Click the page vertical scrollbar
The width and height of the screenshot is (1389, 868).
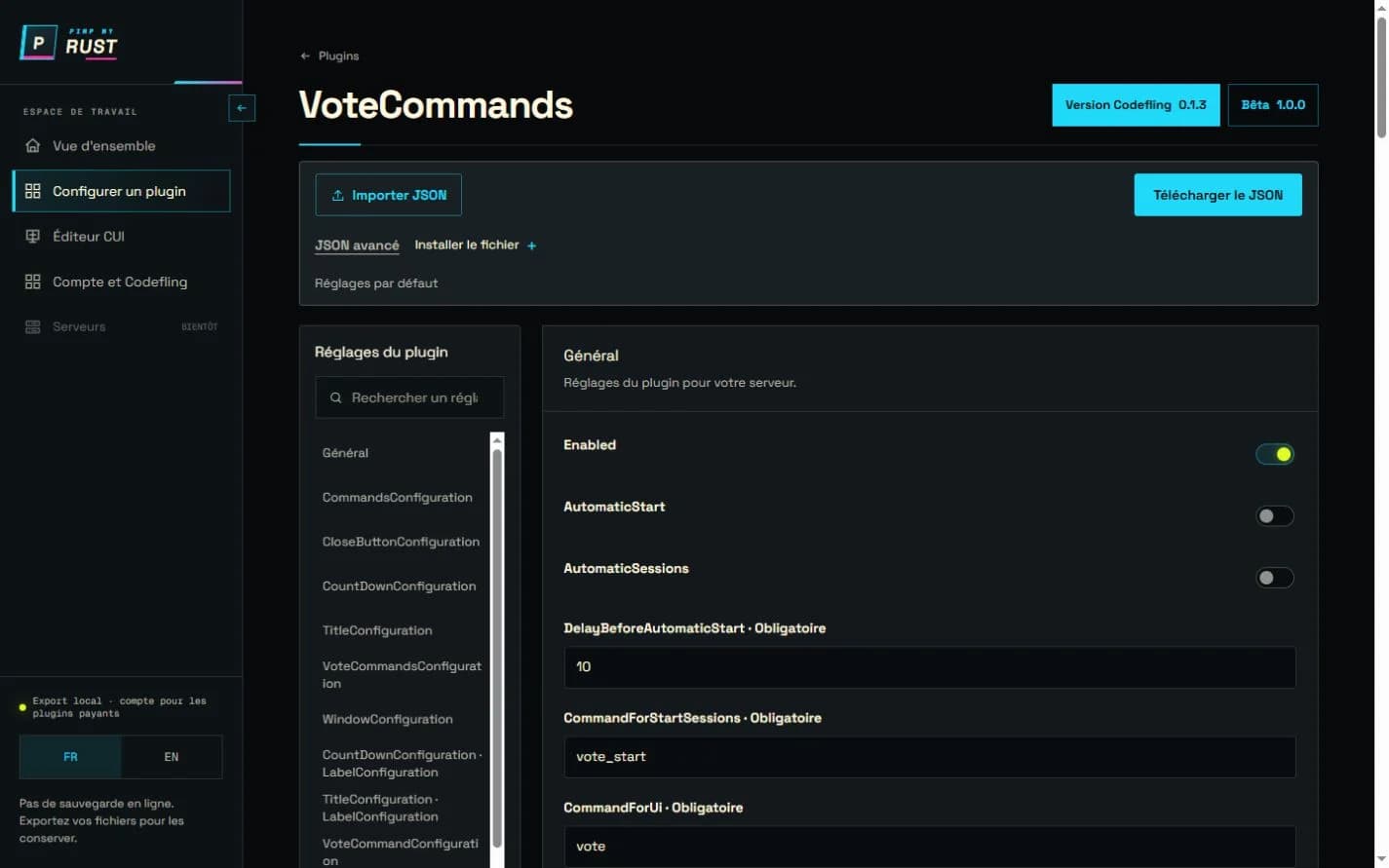1380,78
